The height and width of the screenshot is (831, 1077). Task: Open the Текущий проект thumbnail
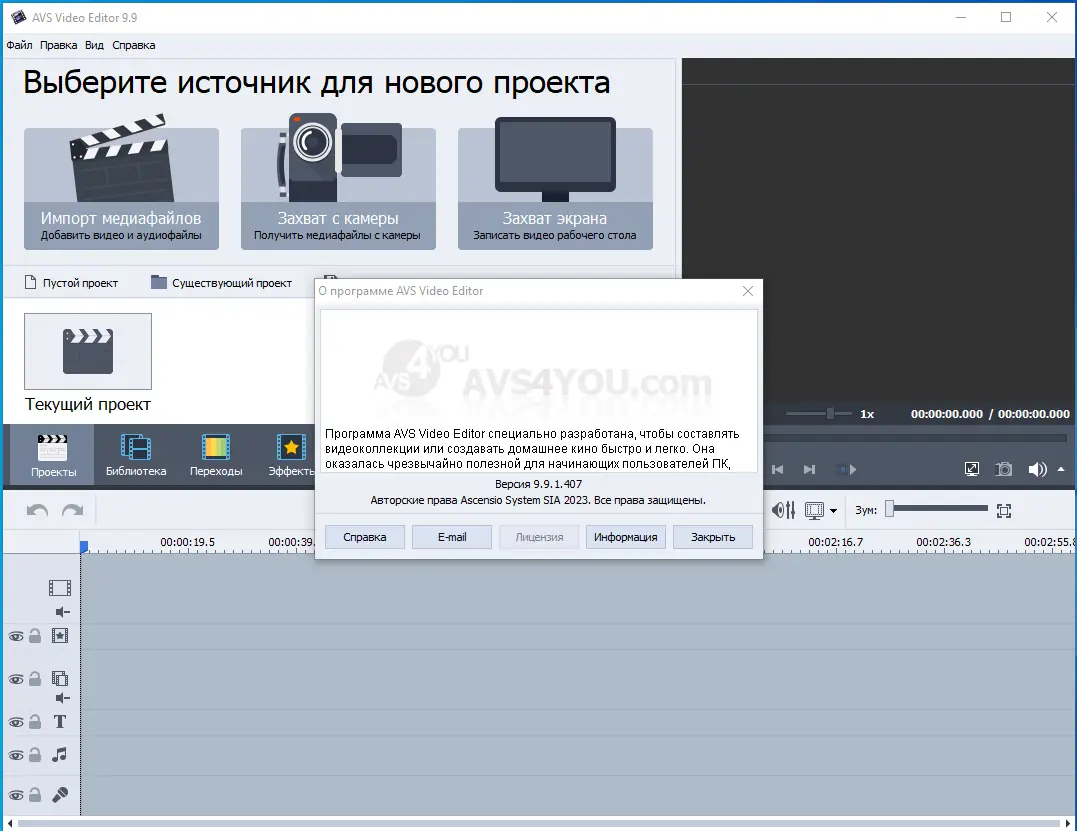87,351
